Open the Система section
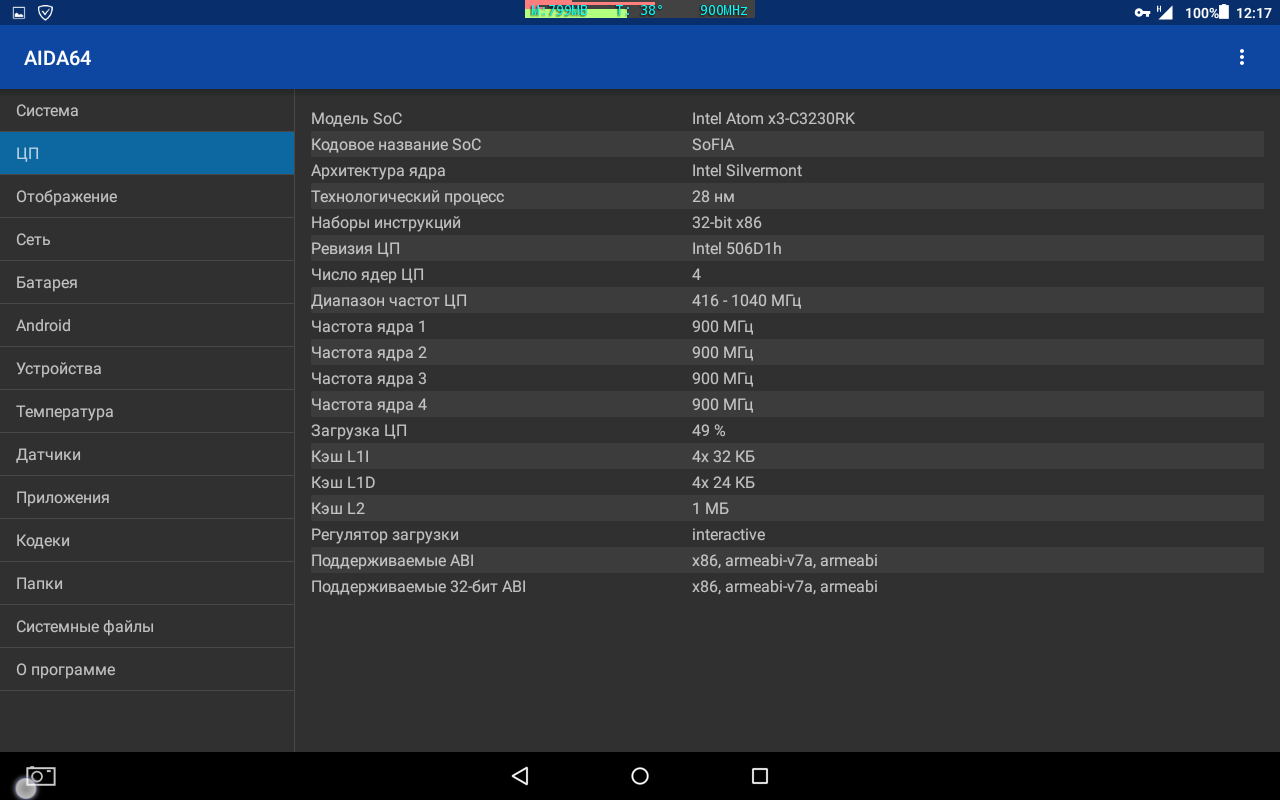This screenshot has height=800, width=1280. 147,111
